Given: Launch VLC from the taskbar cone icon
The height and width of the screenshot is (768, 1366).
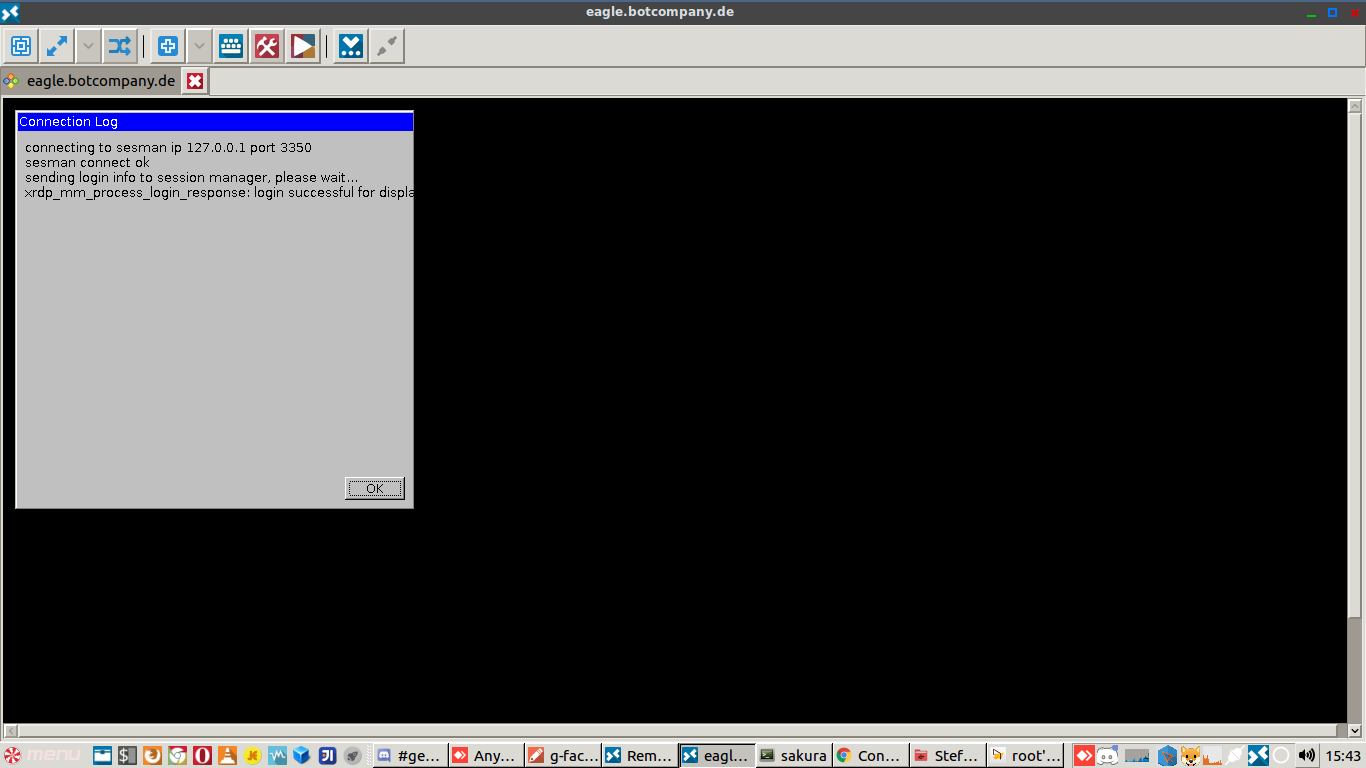Looking at the screenshot, I should [227, 755].
